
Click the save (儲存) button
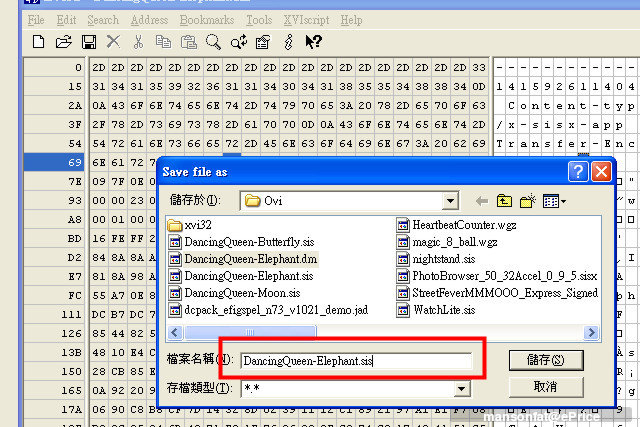point(546,360)
